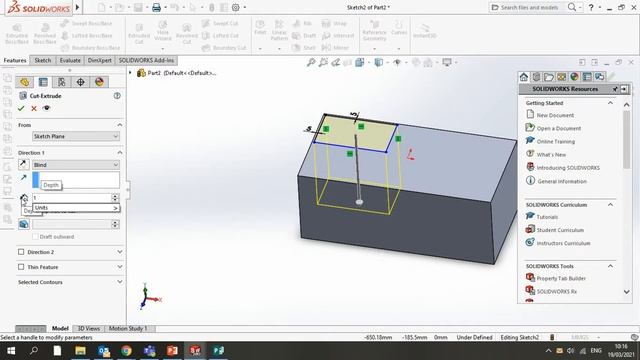640x360 pixels.
Task: Open the Reference Geometry tool
Action: (x=374, y=30)
